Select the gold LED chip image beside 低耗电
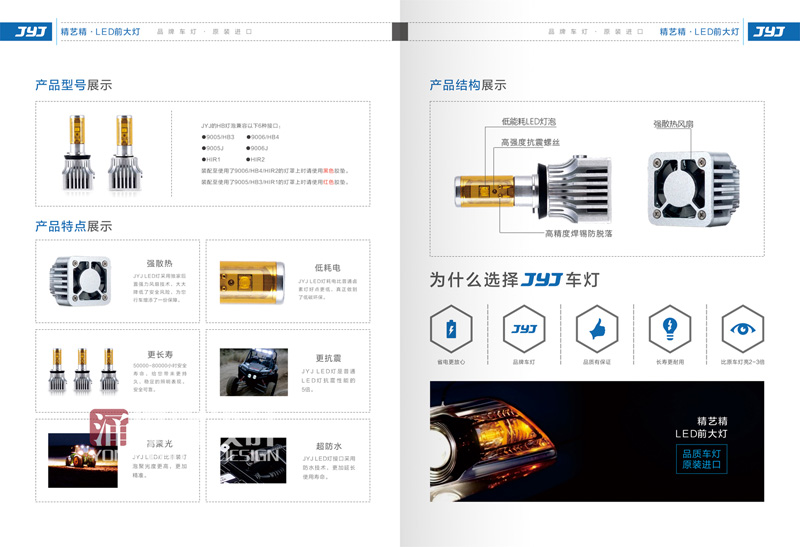Viewport: 800px width, 547px height. click(253, 281)
